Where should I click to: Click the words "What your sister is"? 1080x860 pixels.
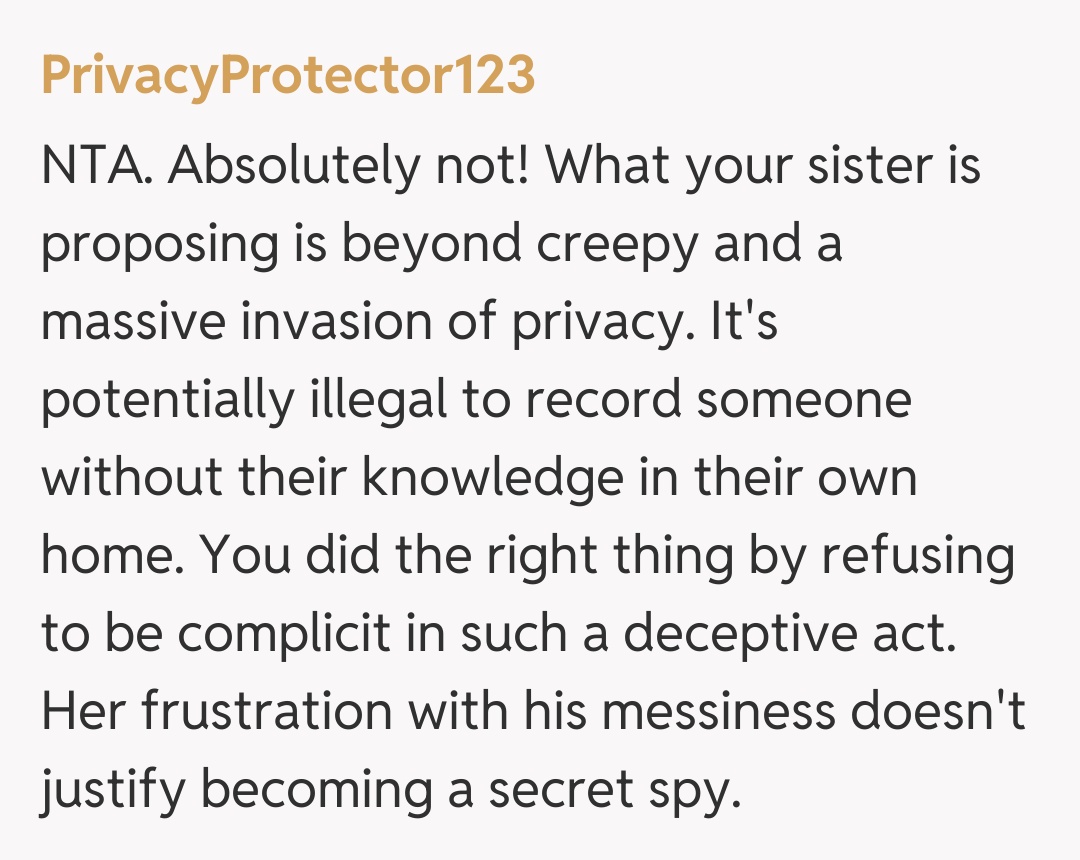coord(763,166)
